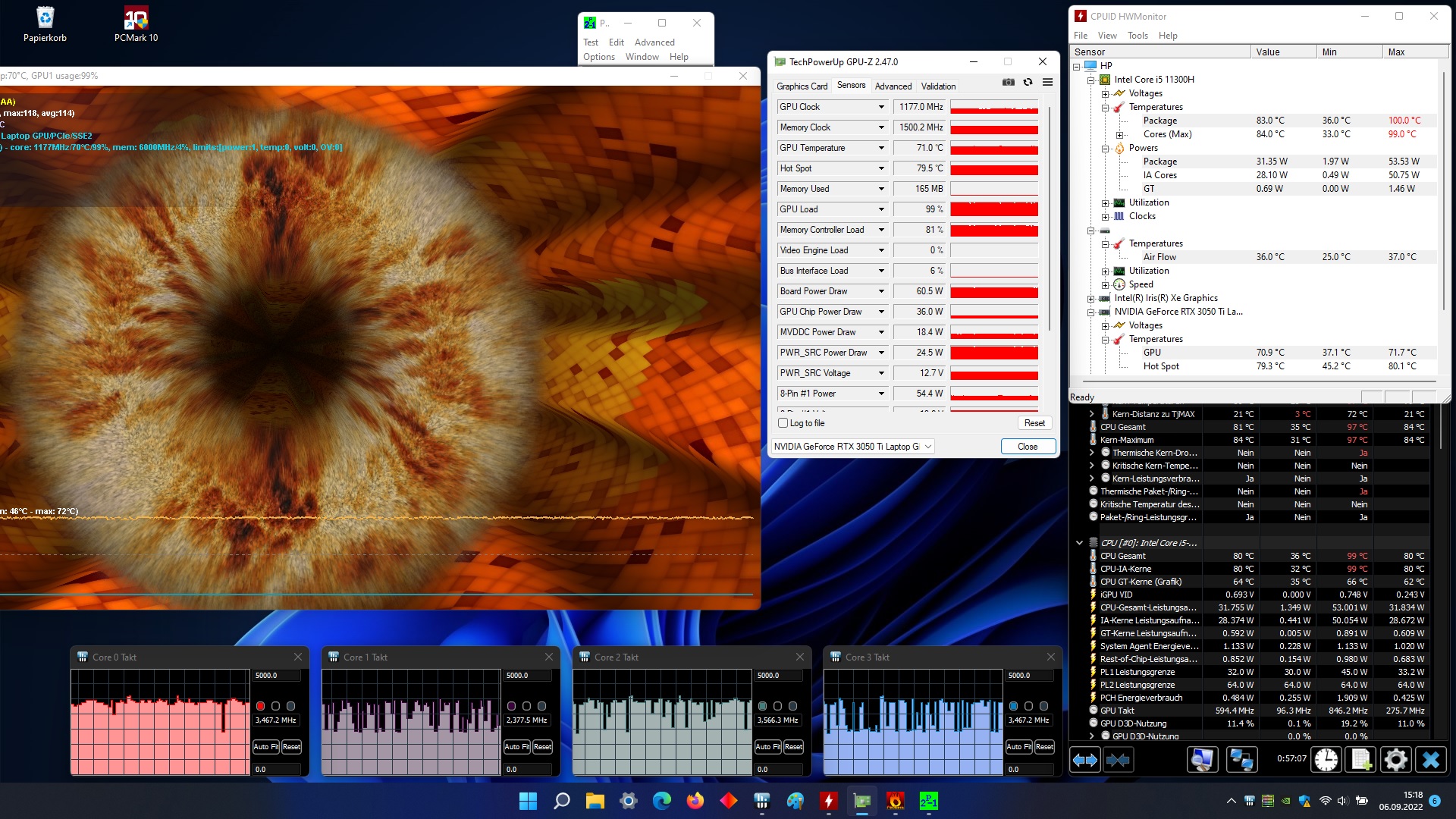
Task: Click HWiNFO log file icon
Action: click(1360, 759)
